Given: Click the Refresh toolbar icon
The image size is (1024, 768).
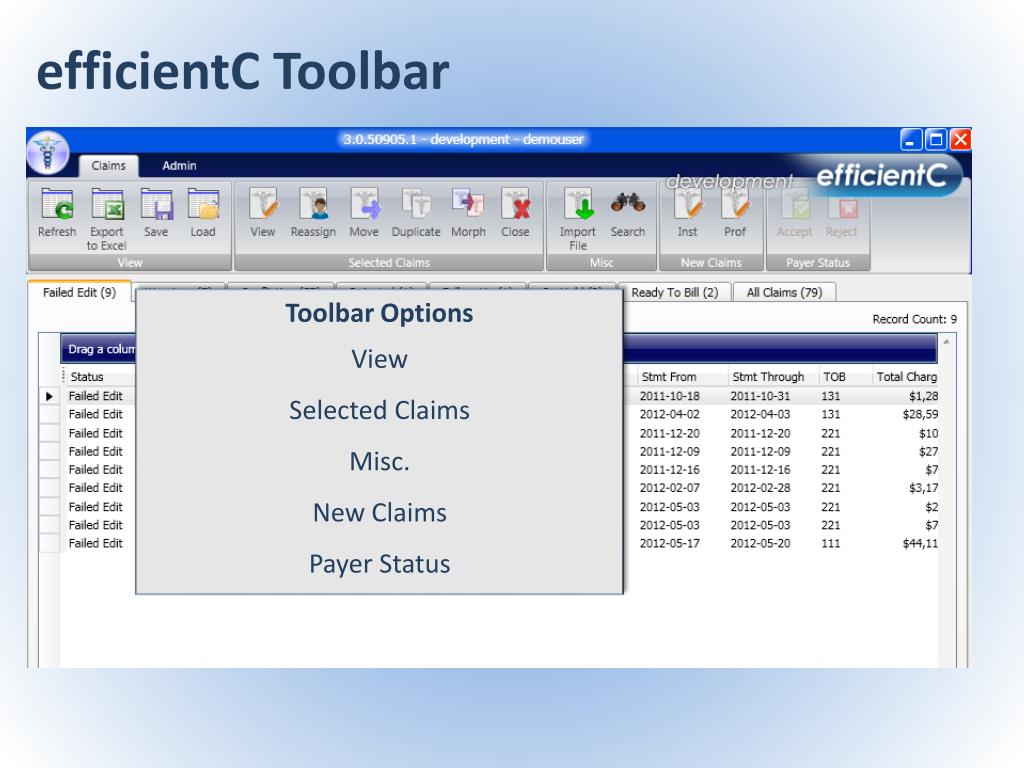Looking at the screenshot, I should [57, 212].
